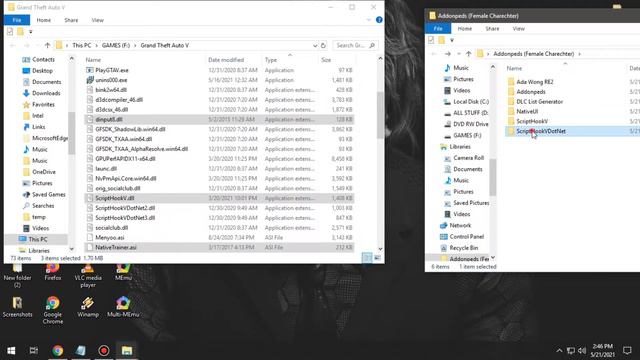Image resolution: width=640 pixels, height=360 pixels.
Task: Click the GAMES (F:) breadcrumb in address bar
Action: (x=116, y=45)
